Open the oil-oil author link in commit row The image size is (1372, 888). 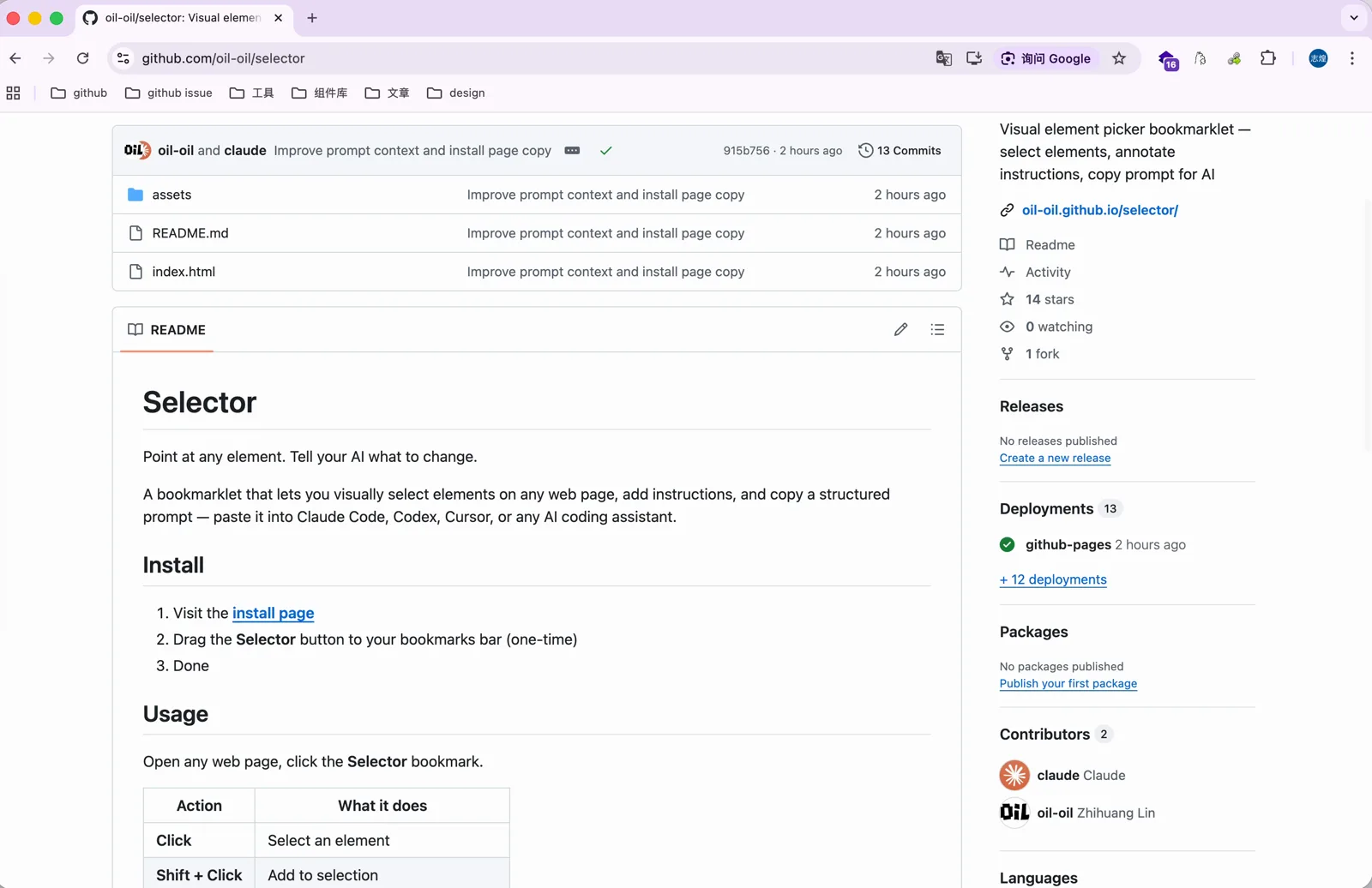[x=176, y=150]
